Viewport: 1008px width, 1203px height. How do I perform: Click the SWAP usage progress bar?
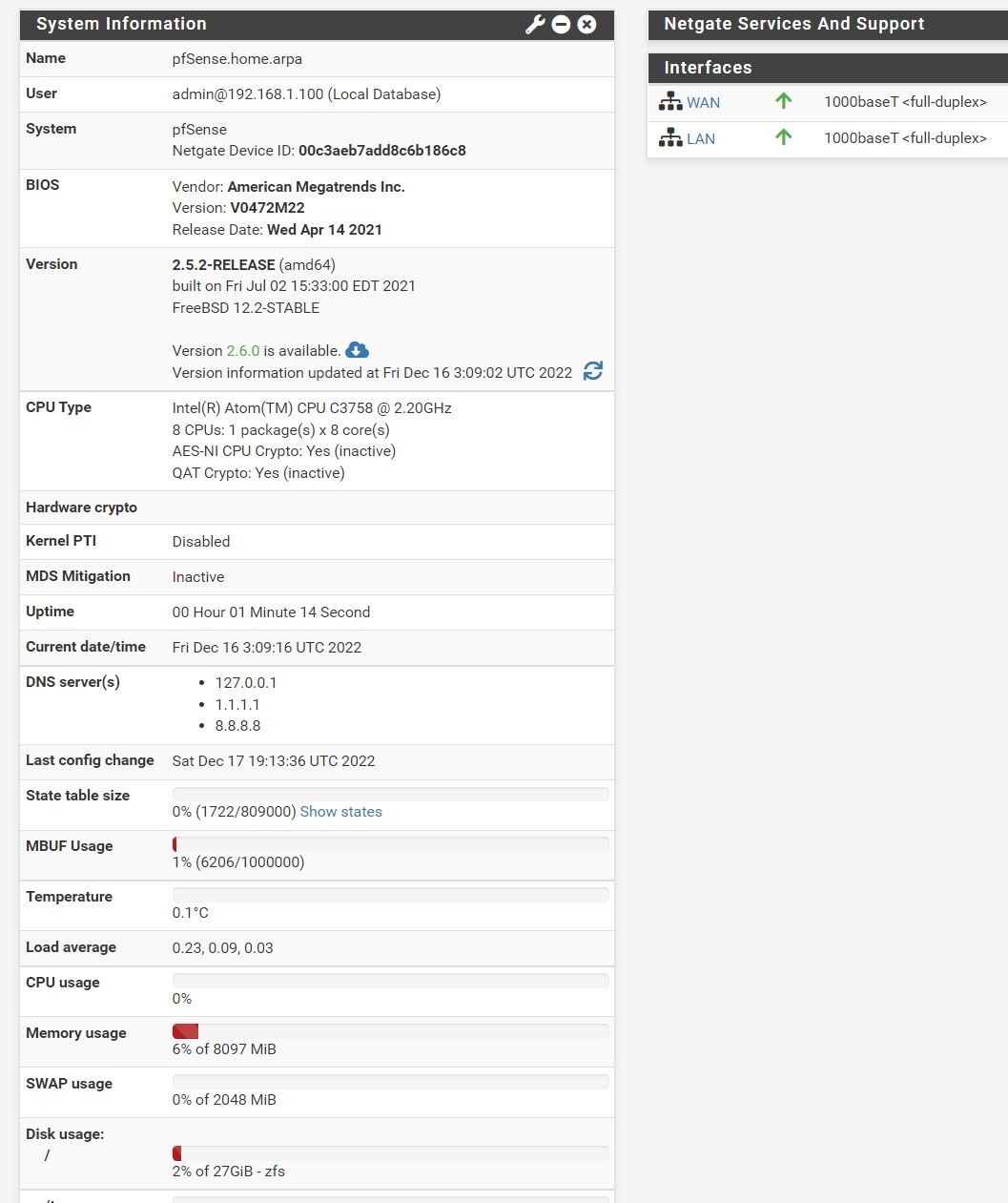390,1082
